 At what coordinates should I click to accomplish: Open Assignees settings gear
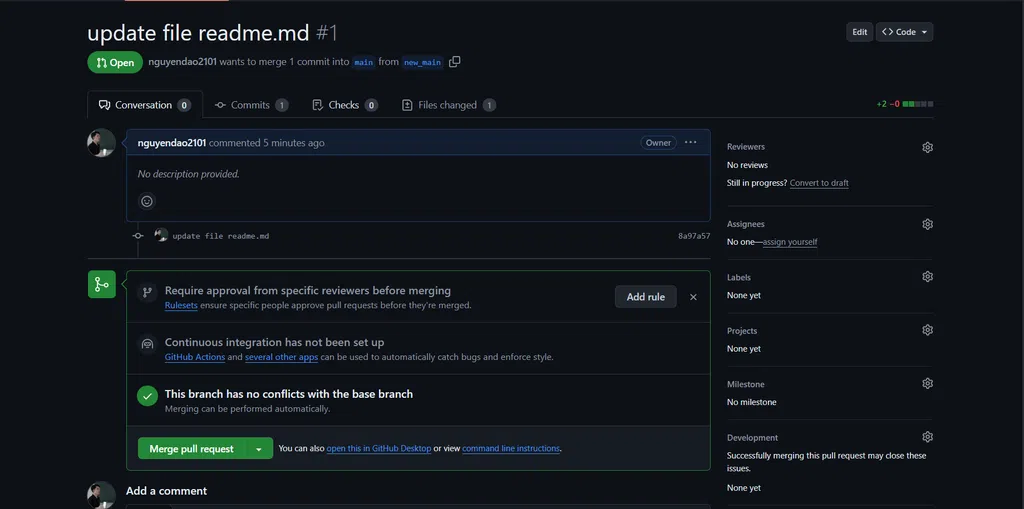[x=927, y=224]
